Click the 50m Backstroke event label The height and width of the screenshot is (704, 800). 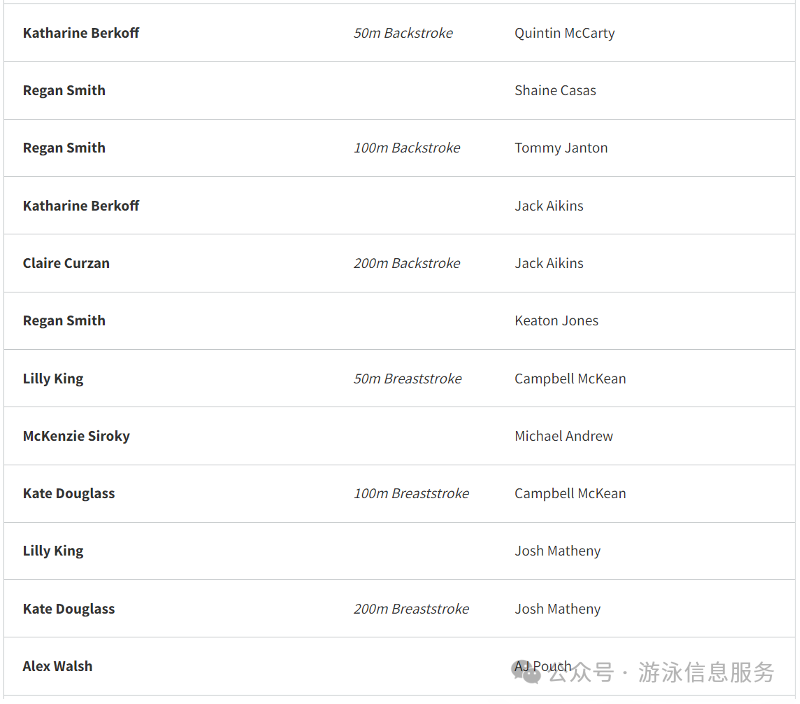[403, 33]
